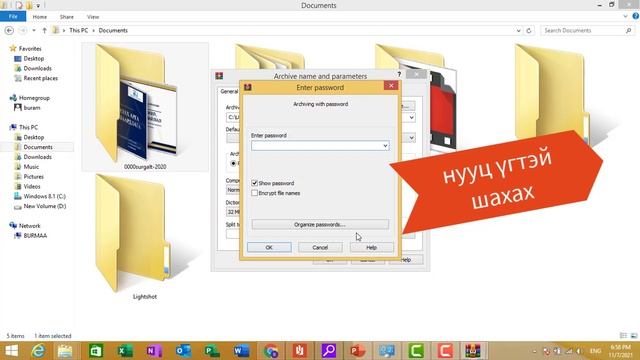640x360 pixels.
Task: Open Homegroup in navigation pane
Action: point(34,98)
